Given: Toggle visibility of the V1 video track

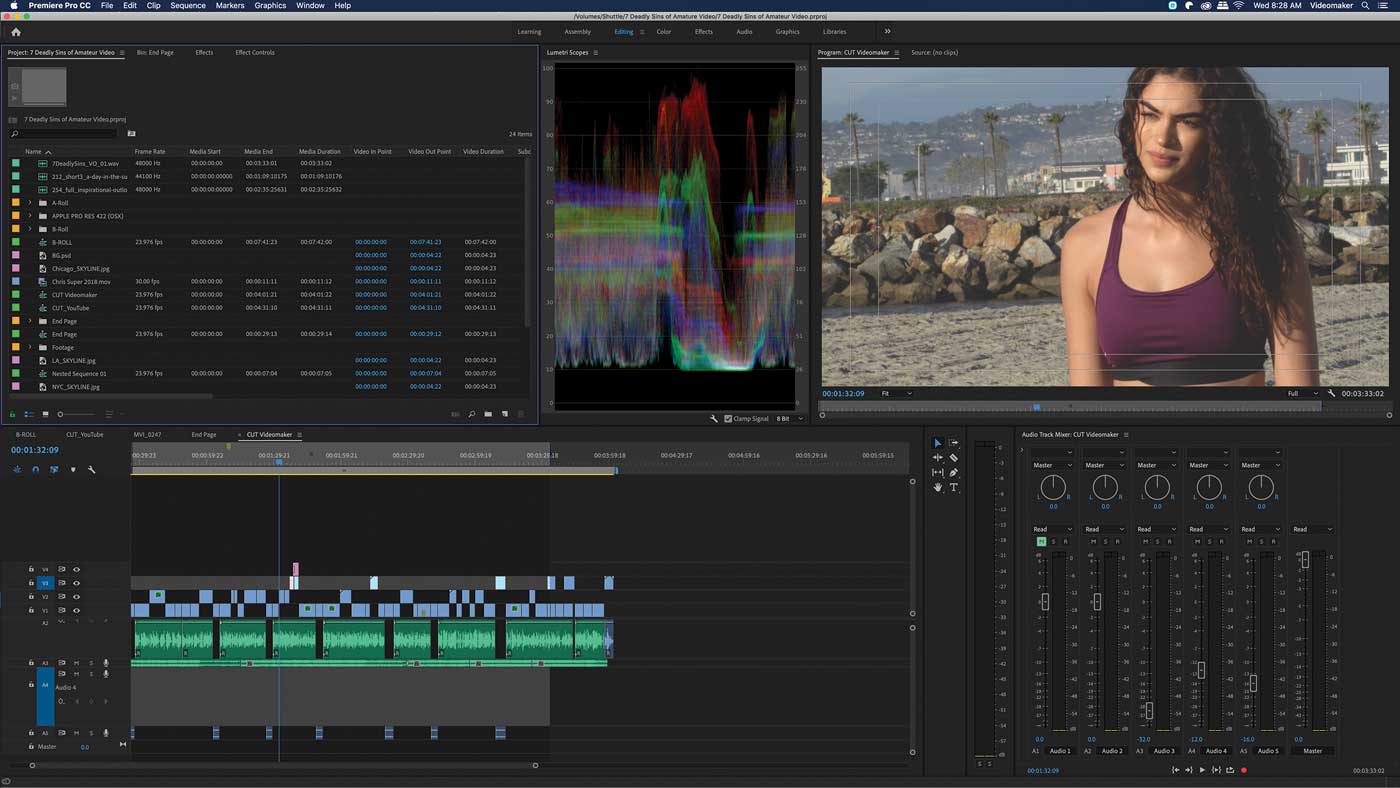Looking at the screenshot, I should [75, 611].
